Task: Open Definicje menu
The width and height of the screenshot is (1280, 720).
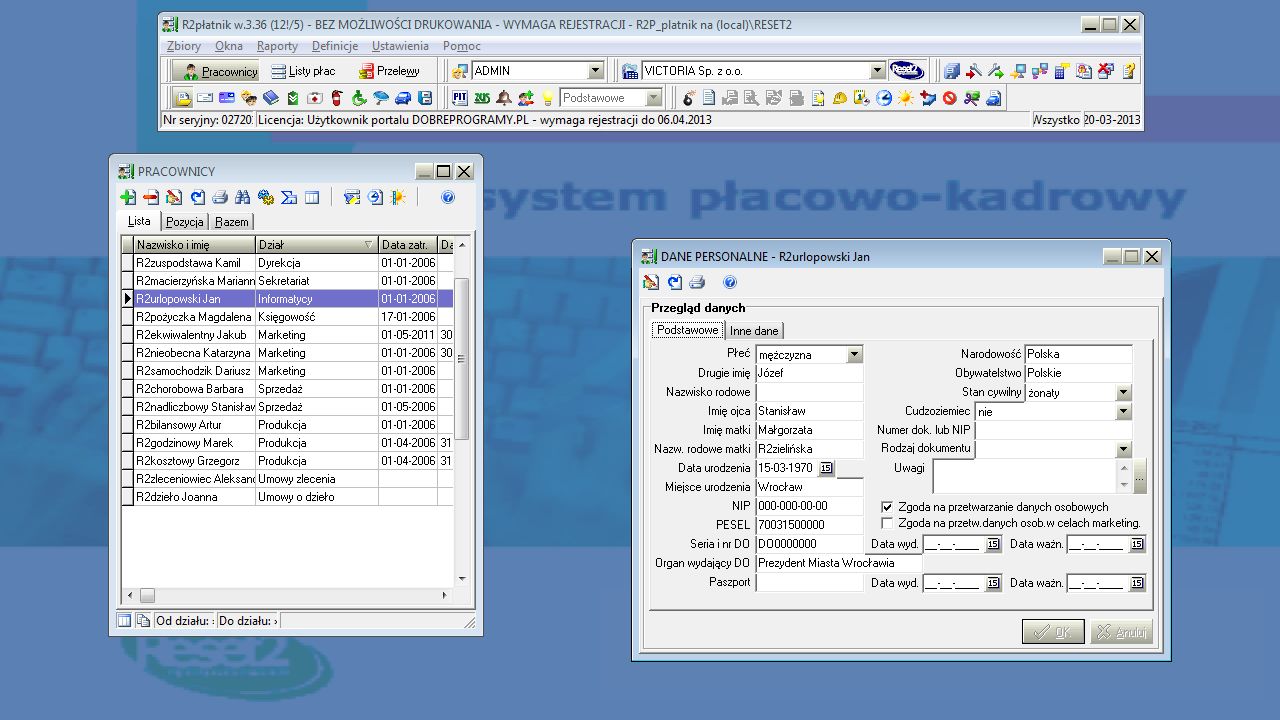Action: pos(335,46)
